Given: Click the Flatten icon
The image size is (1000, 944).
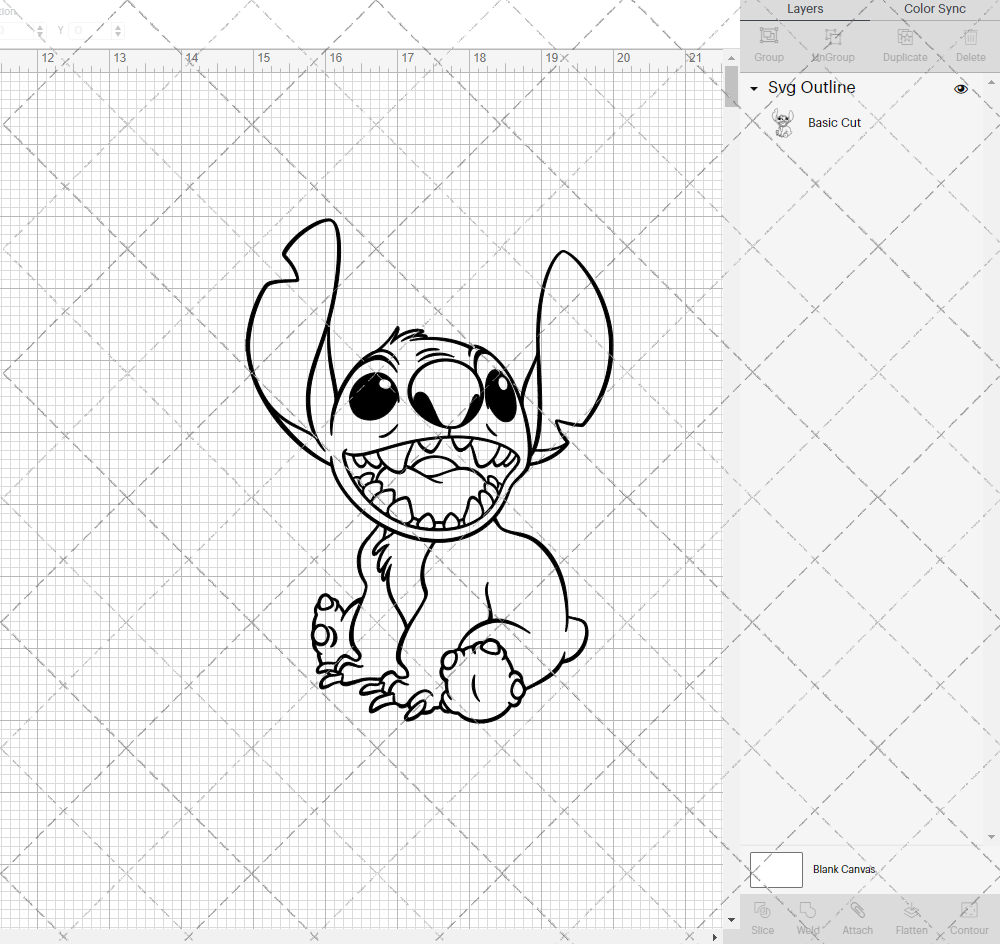Looking at the screenshot, I should tap(911, 910).
